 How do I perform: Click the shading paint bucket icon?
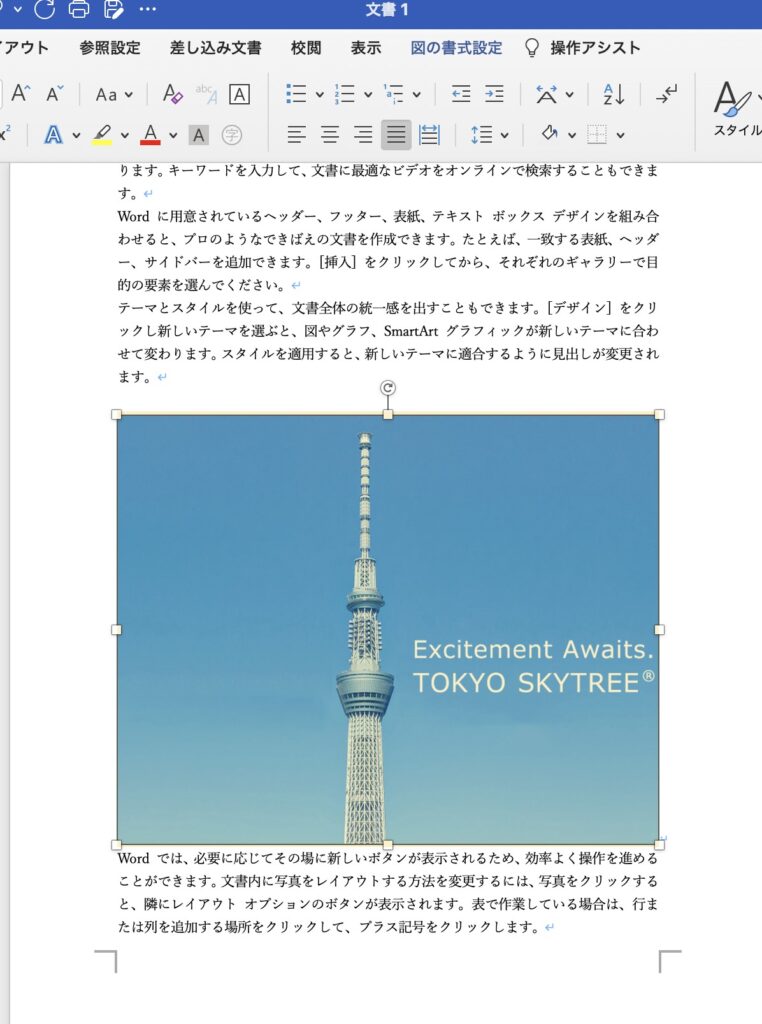[x=549, y=134]
